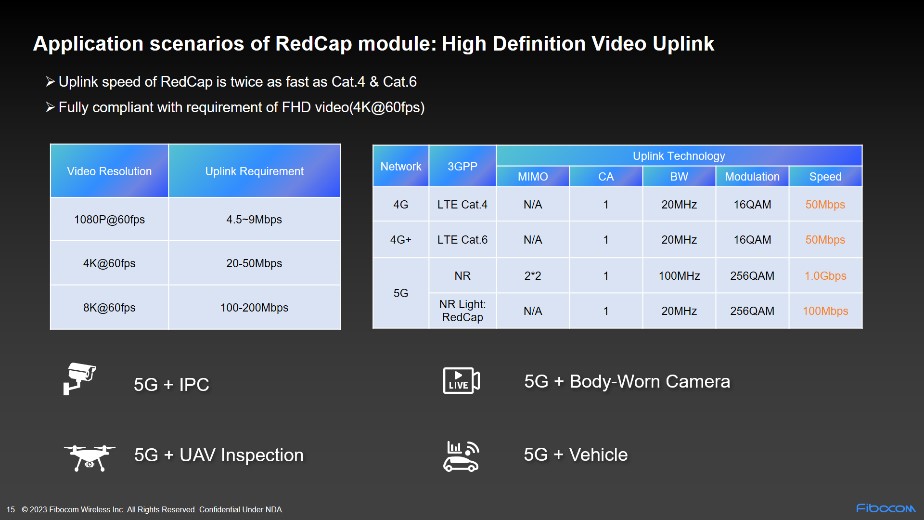
Task: Click the 5G + UAV Inspection label
Action: pos(218,455)
